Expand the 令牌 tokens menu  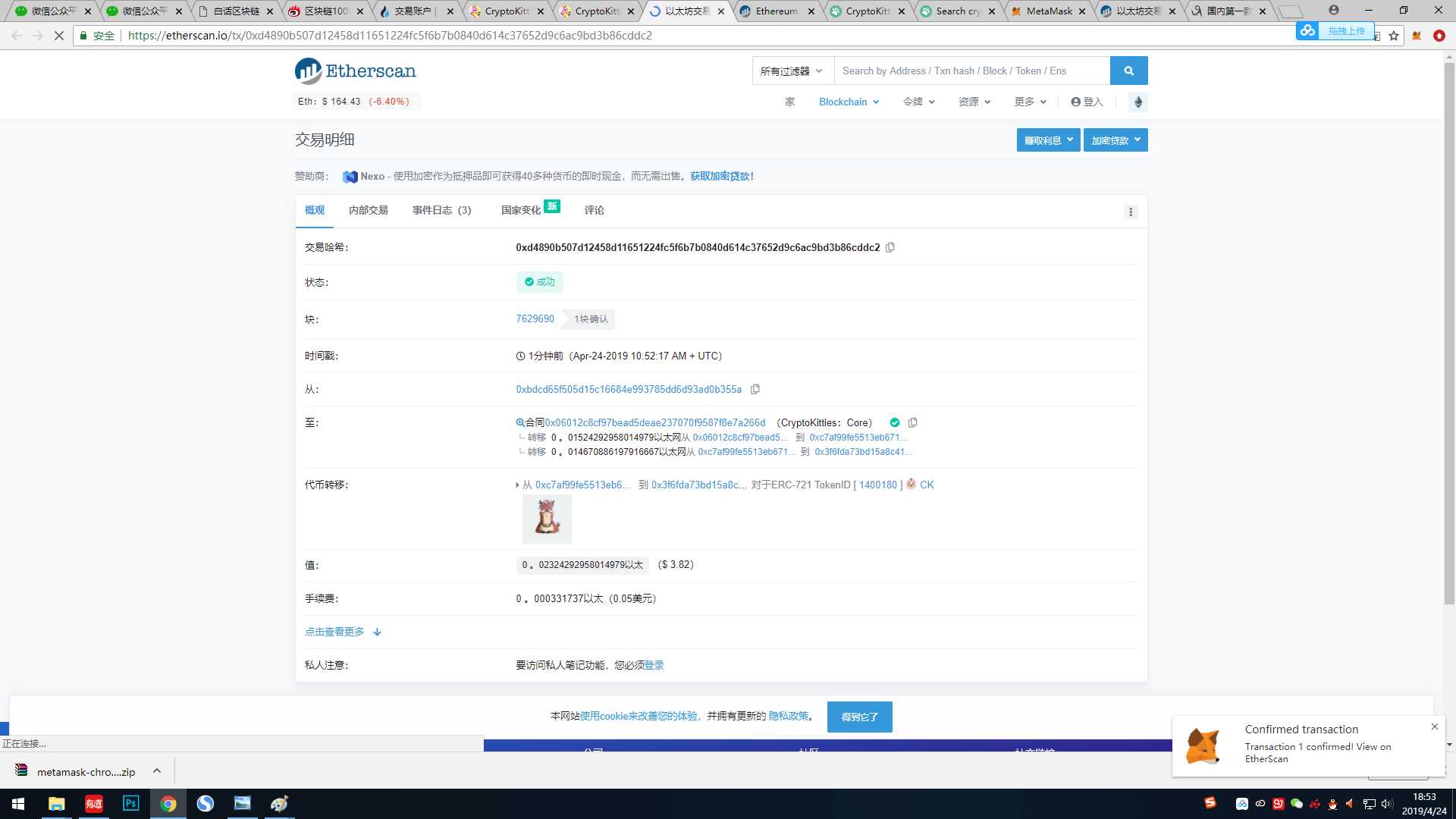pos(919,102)
